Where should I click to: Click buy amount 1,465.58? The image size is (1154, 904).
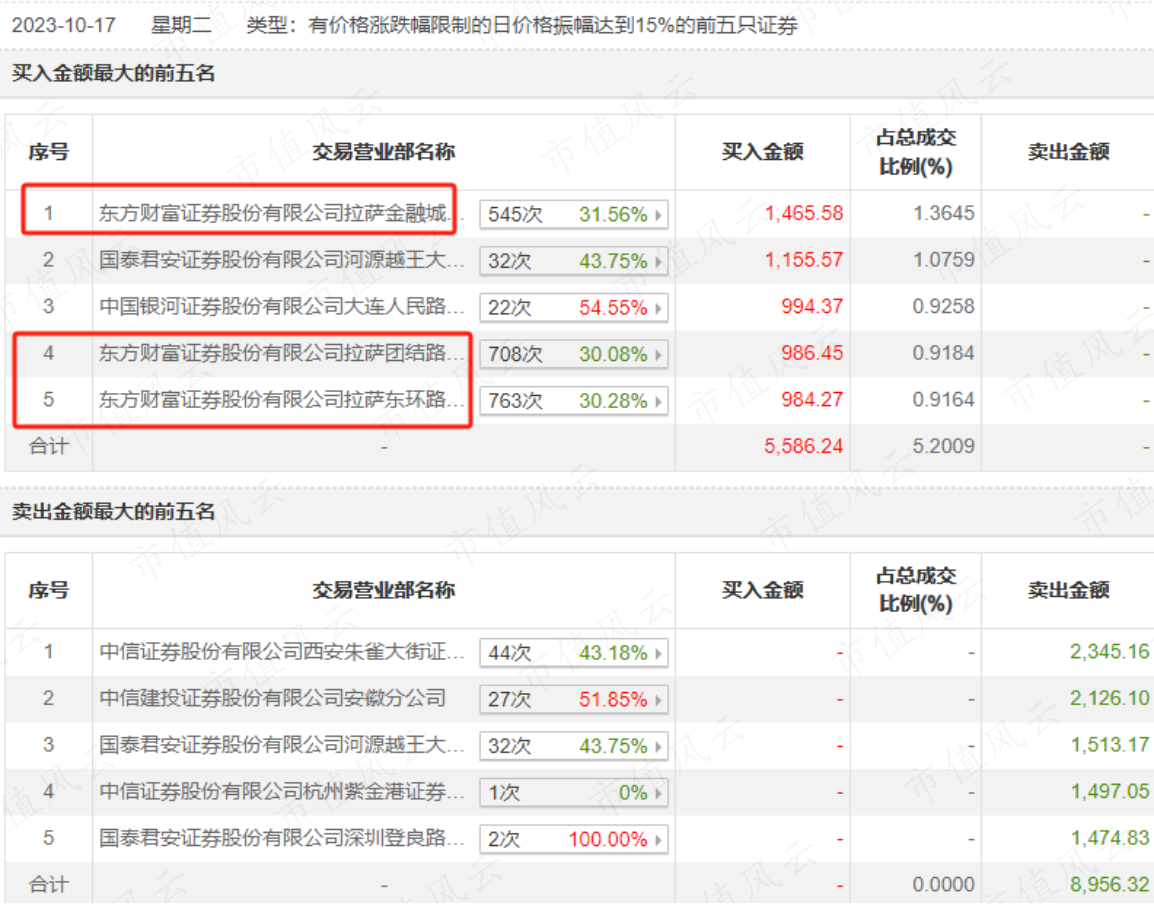pos(804,213)
